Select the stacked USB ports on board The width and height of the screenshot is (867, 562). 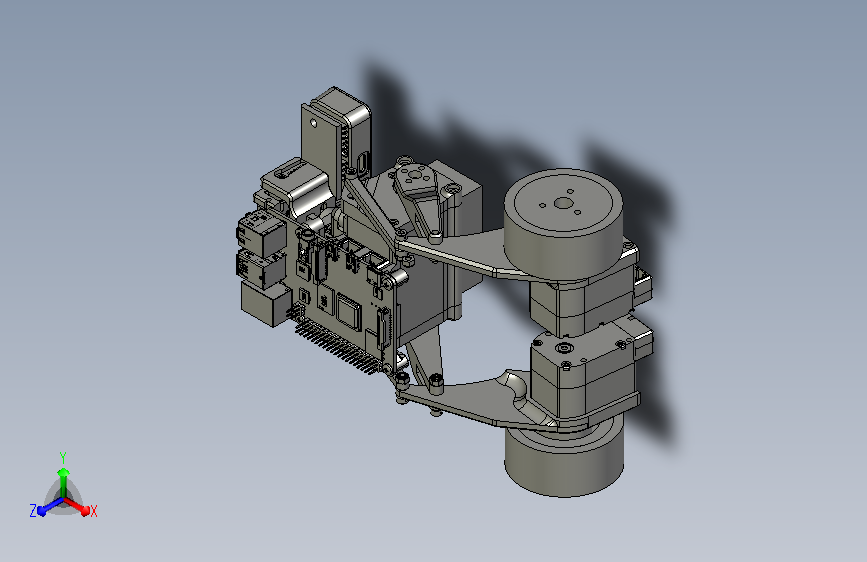coord(261,249)
